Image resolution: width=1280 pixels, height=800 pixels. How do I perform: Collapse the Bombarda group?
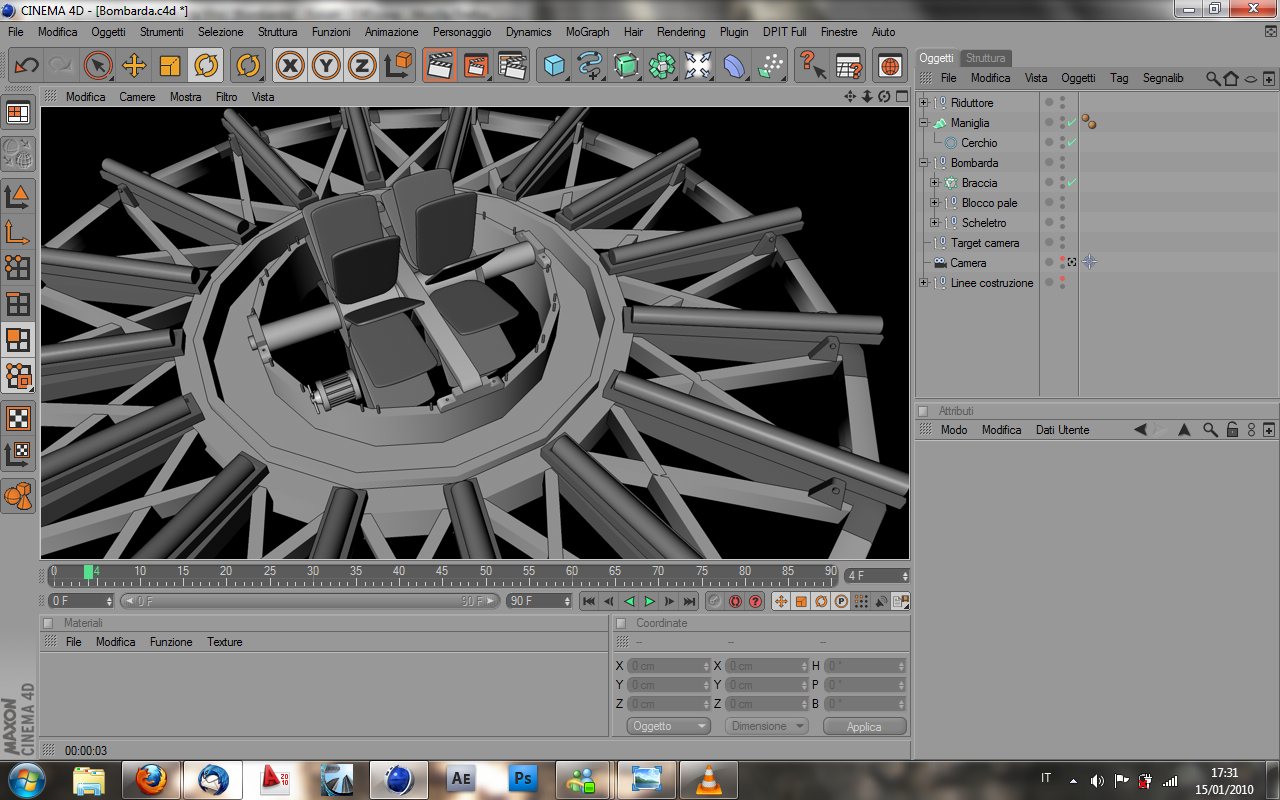tap(924, 163)
